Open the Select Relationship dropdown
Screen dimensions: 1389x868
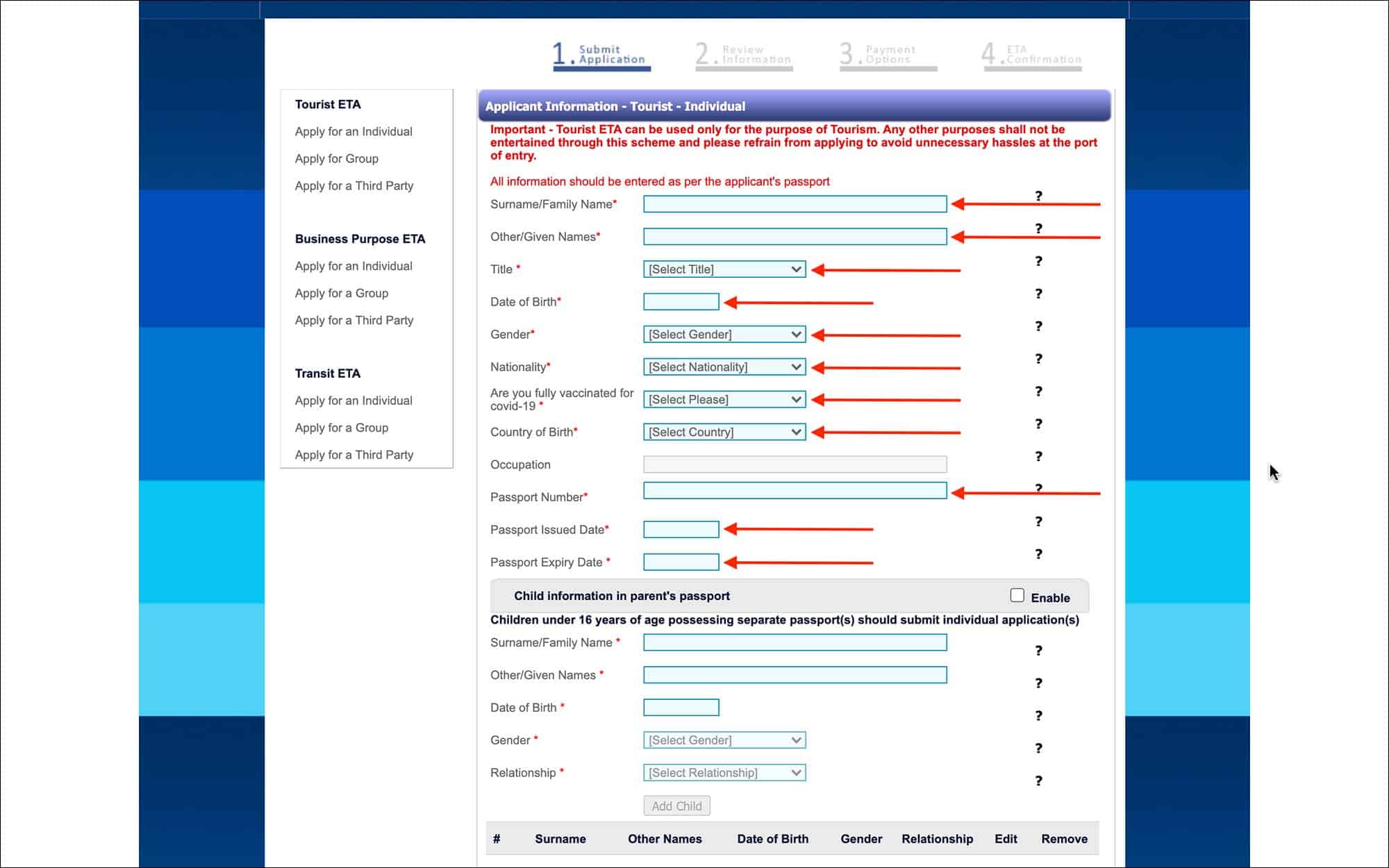pos(724,773)
